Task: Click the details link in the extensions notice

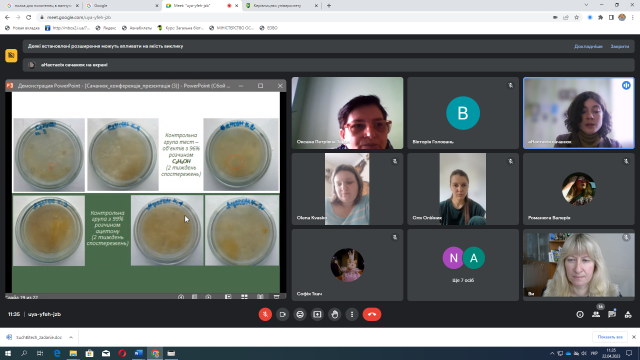Action: [x=588, y=46]
